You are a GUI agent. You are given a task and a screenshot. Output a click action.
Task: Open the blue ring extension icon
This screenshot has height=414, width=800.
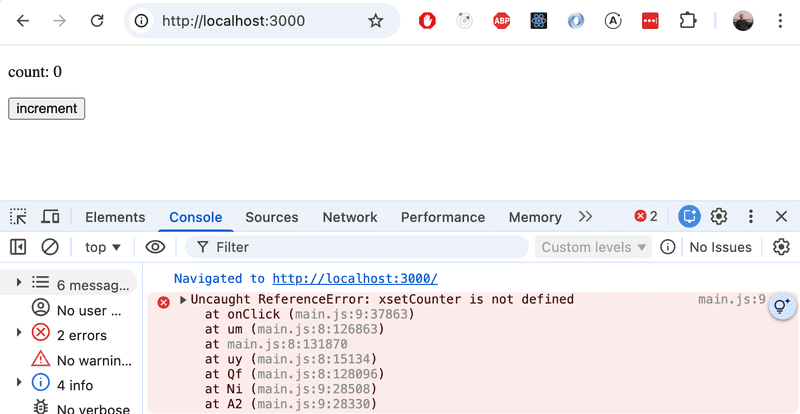[x=576, y=21]
